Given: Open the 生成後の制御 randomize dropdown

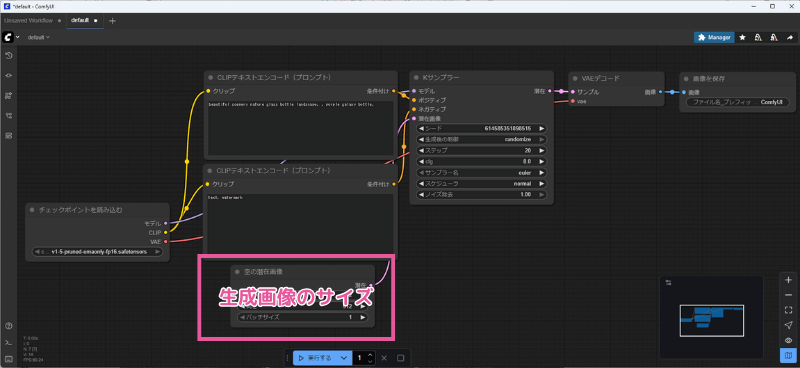Looking at the screenshot, I should pos(482,140).
